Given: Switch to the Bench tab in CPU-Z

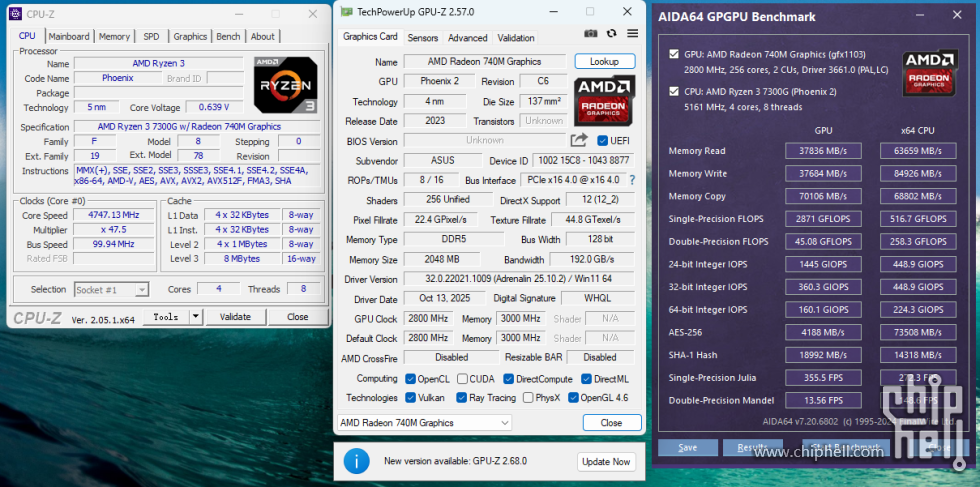Looking at the screenshot, I should pos(228,36).
